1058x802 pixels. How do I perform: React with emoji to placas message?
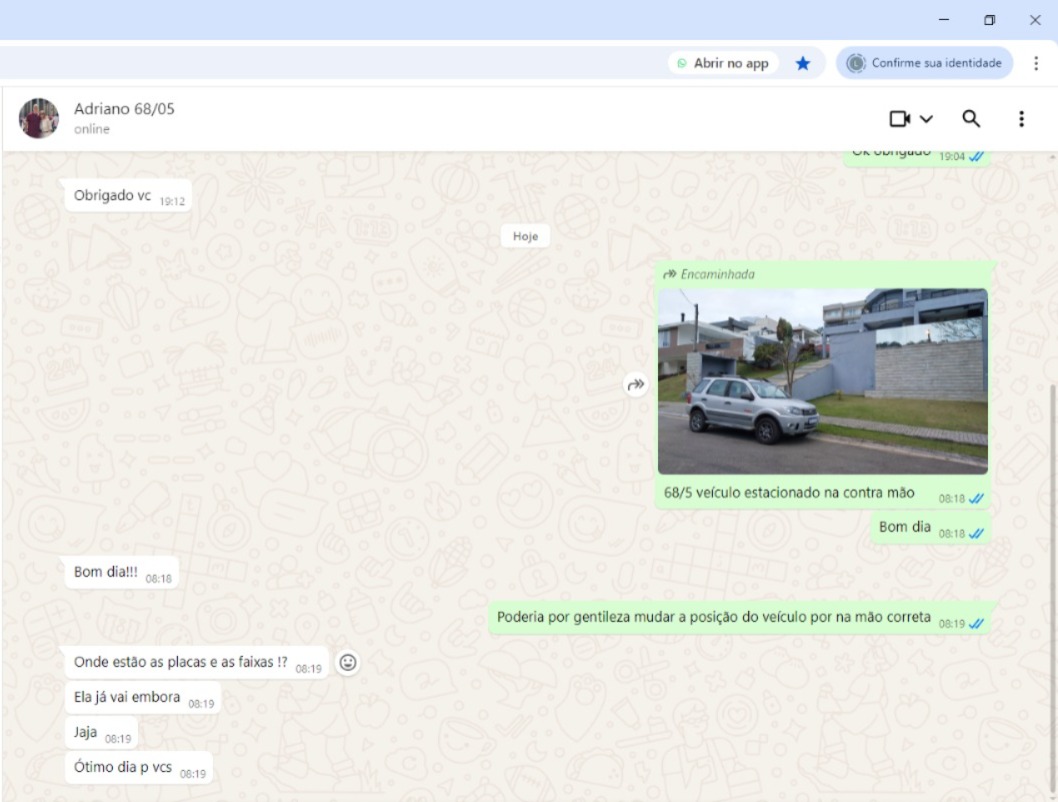(x=347, y=662)
